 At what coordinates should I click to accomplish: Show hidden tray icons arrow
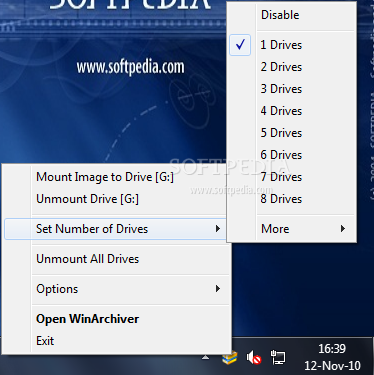206,358
